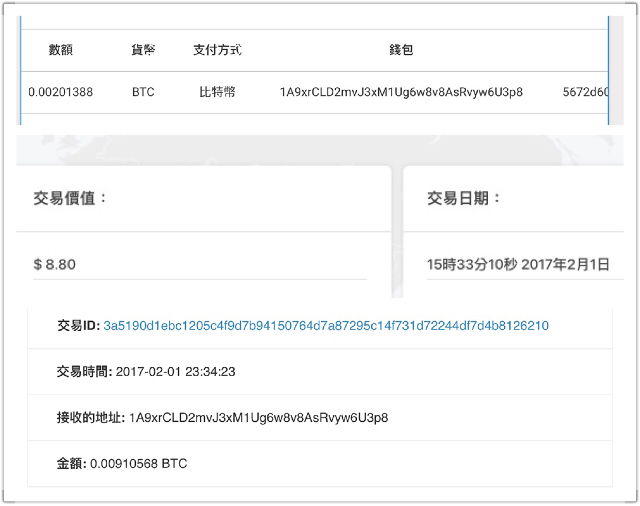Image resolution: width=640 pixels, height=506 pixels.
Task: Click the $ 8.80 value field
Action: pos(200,264)
